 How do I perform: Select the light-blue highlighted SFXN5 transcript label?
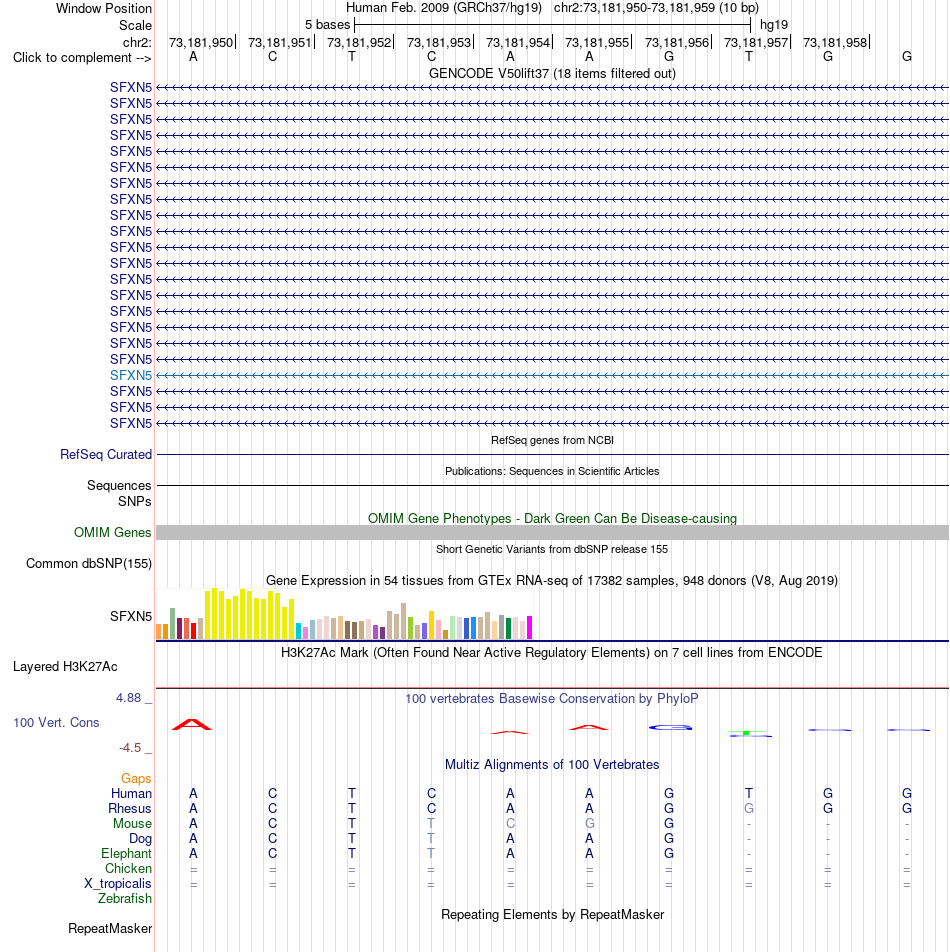pyautogui.click(x=131, y=375)
